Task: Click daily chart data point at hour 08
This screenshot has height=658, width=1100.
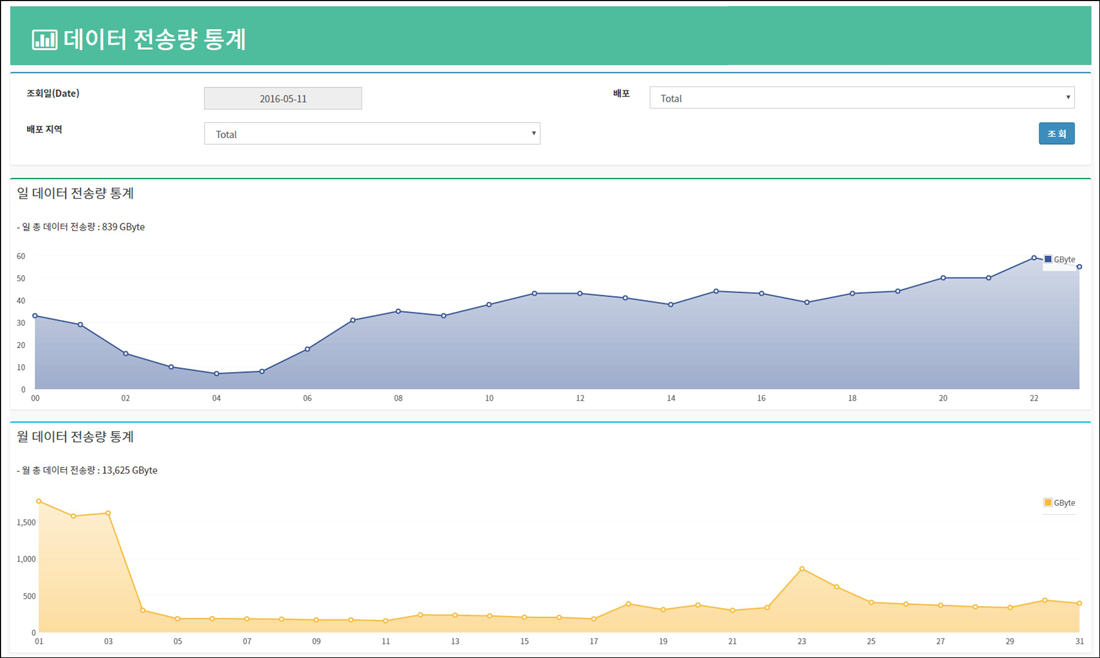Action: (x=398, y=311)
